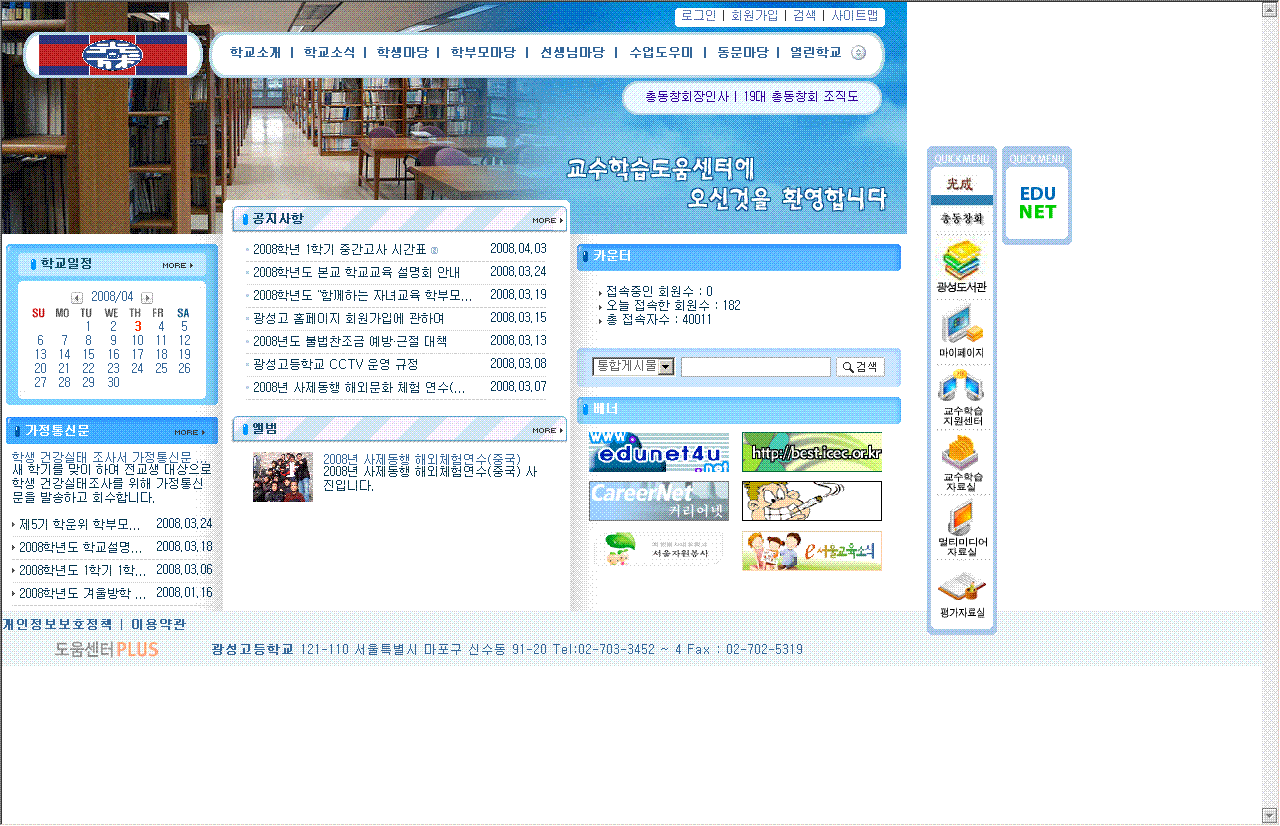Expand the 공지사항 MORE list

pos(546,220)
